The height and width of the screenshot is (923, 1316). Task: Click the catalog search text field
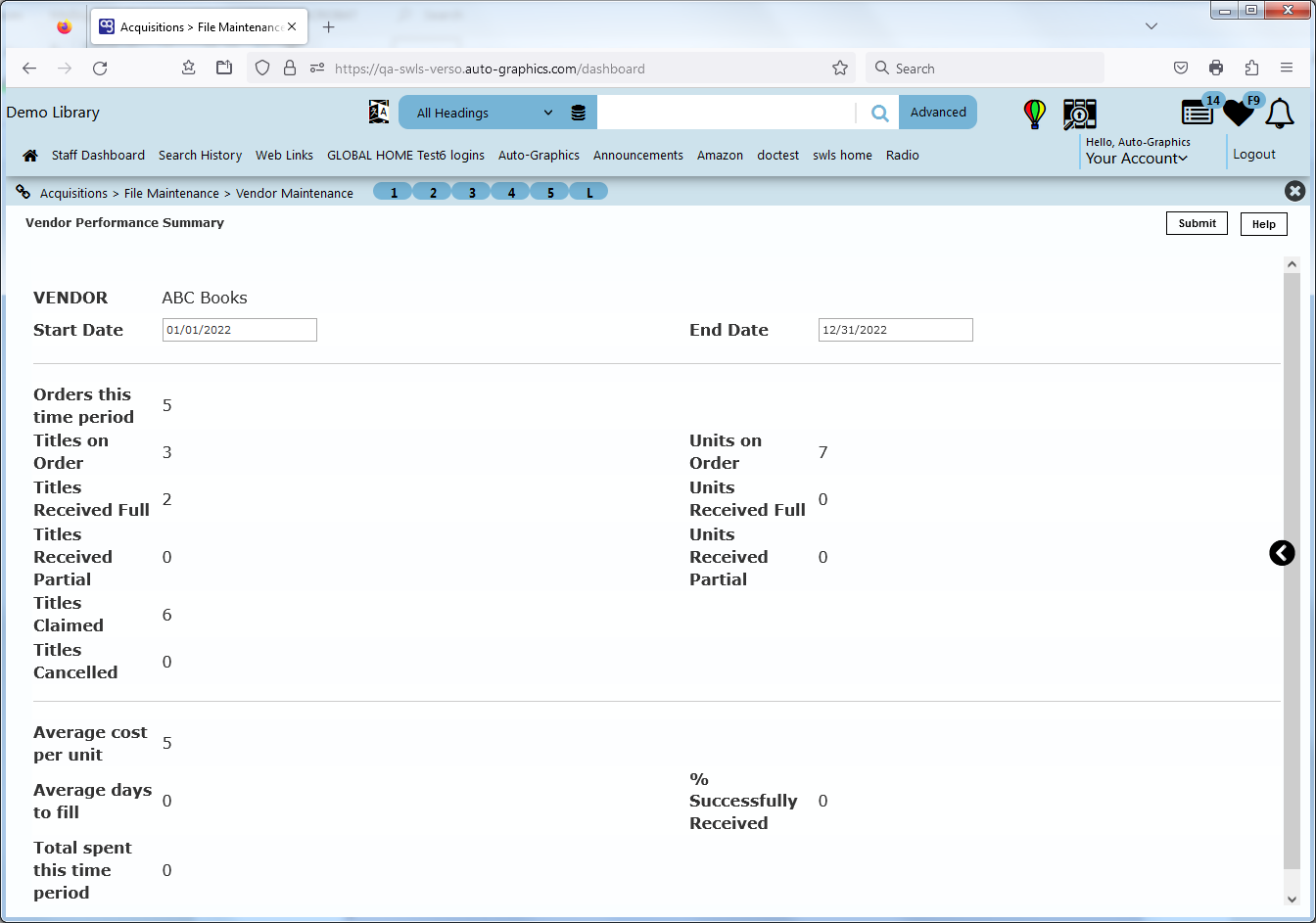(727, 113)
